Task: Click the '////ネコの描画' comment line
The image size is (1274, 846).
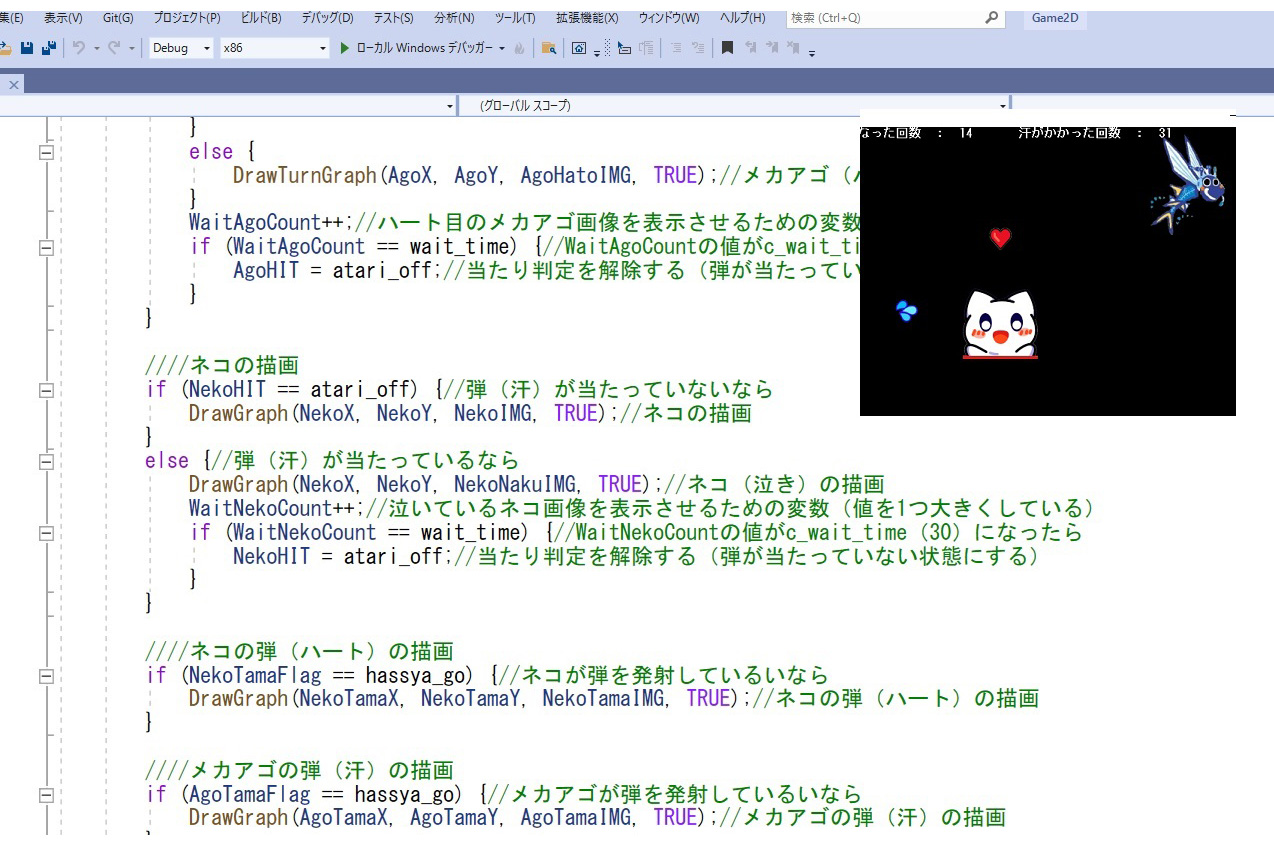Action: pos(222,365)
